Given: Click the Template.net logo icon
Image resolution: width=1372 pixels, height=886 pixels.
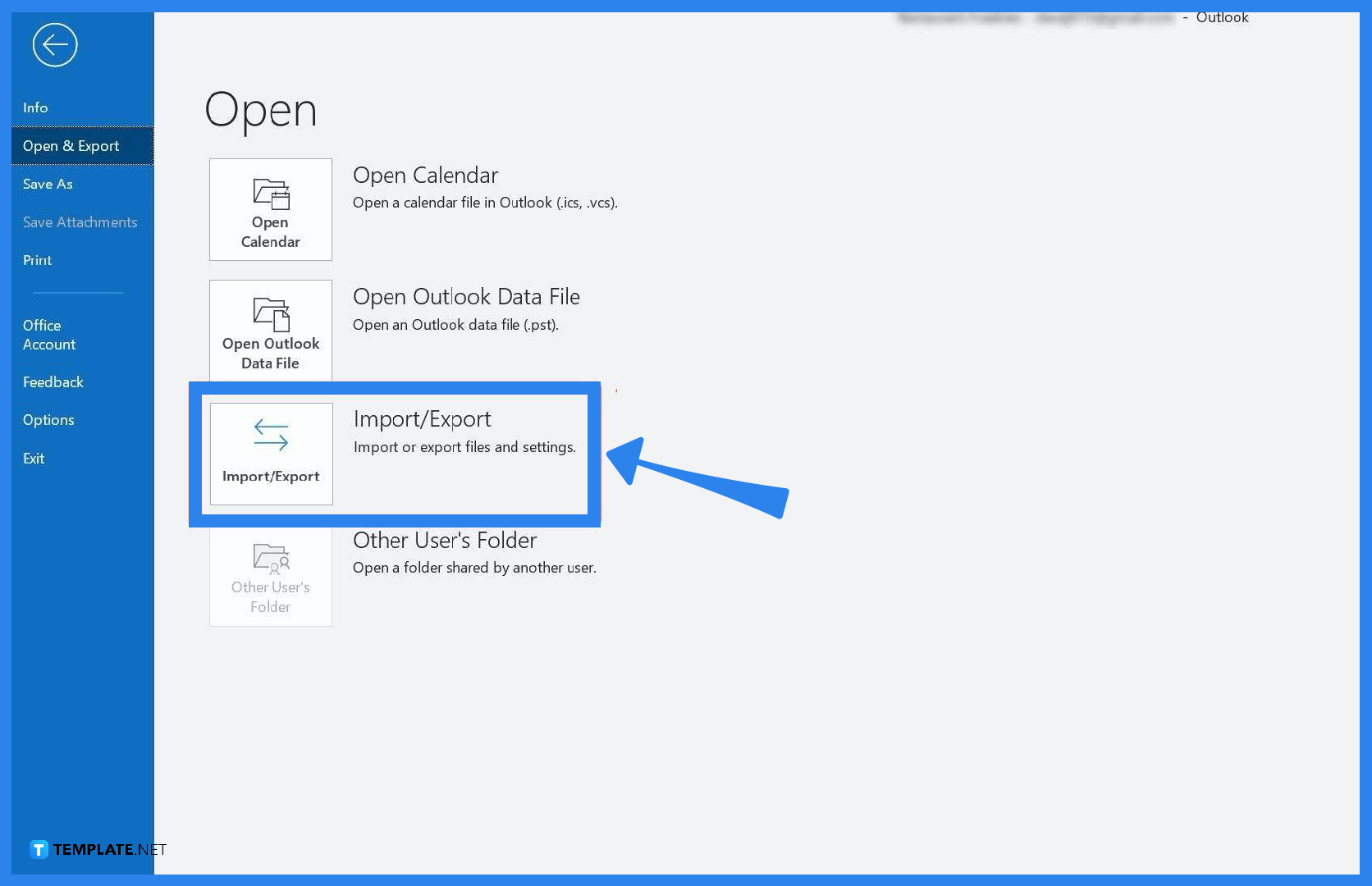Looking at the screenshot, I should pos(39,849).
